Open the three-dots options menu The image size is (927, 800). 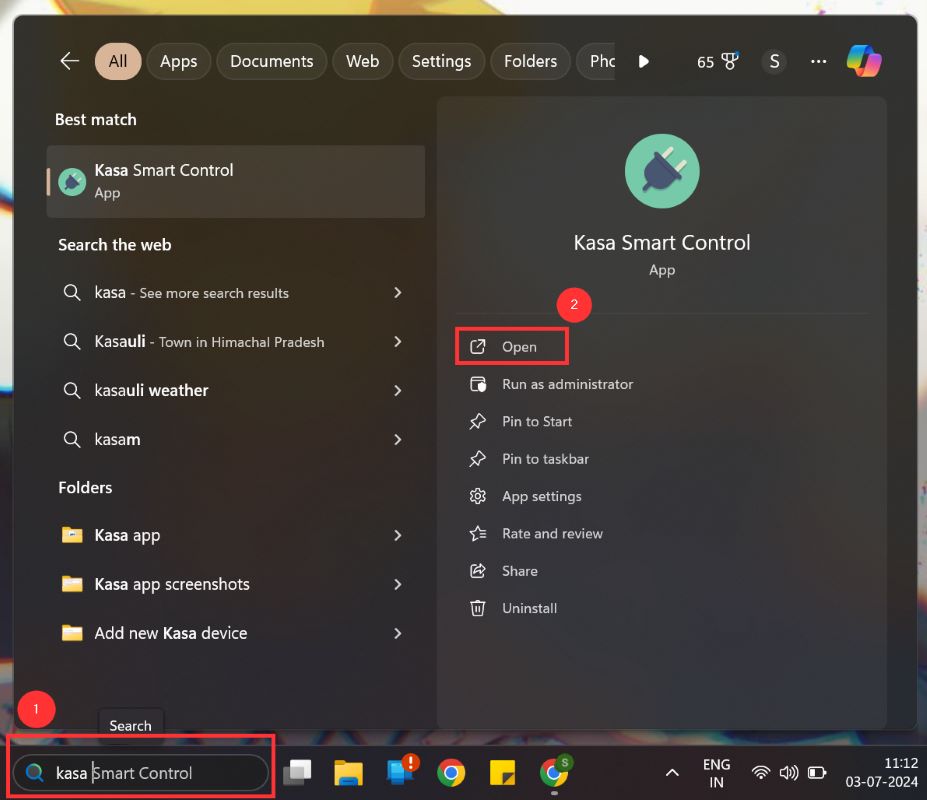[x=818, y=61]
